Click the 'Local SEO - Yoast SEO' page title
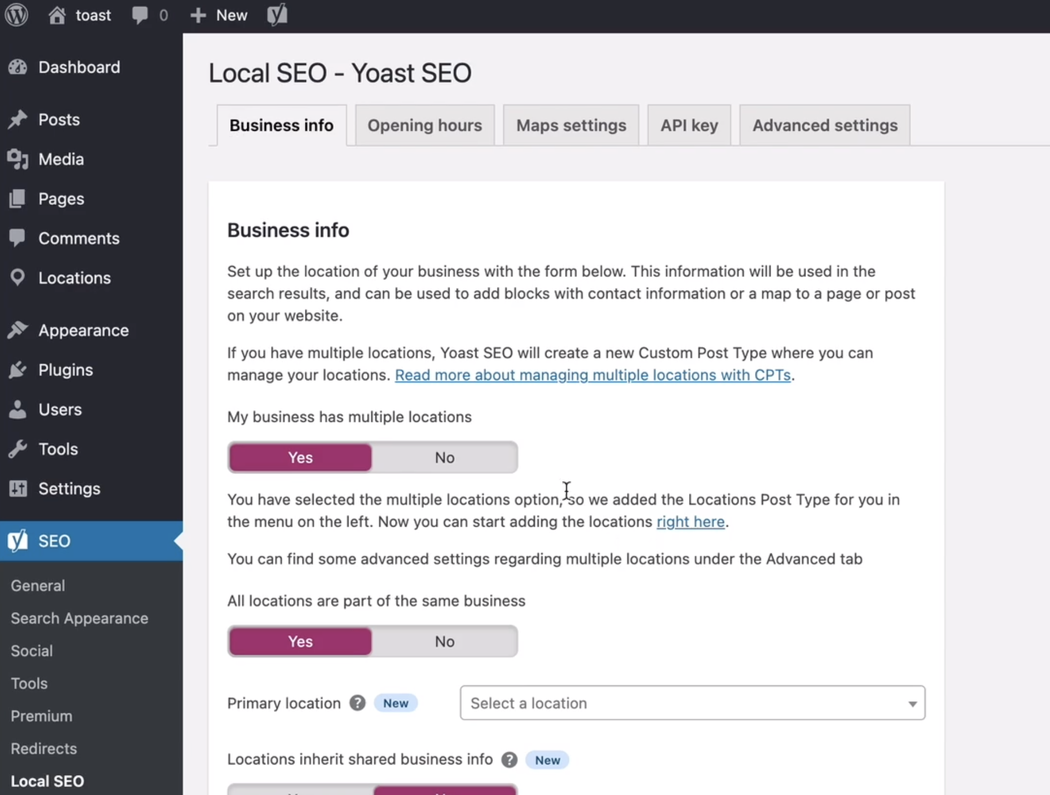The image size is (1050, 795). click(340, 73)
